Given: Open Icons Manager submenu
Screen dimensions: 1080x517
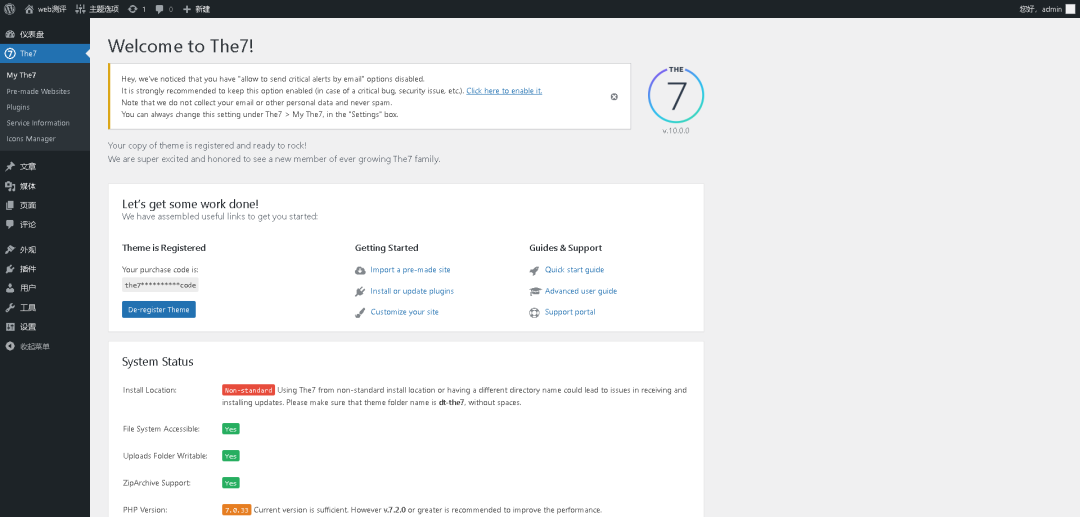Looking at the screenshot, I should (x=31, y=138).
